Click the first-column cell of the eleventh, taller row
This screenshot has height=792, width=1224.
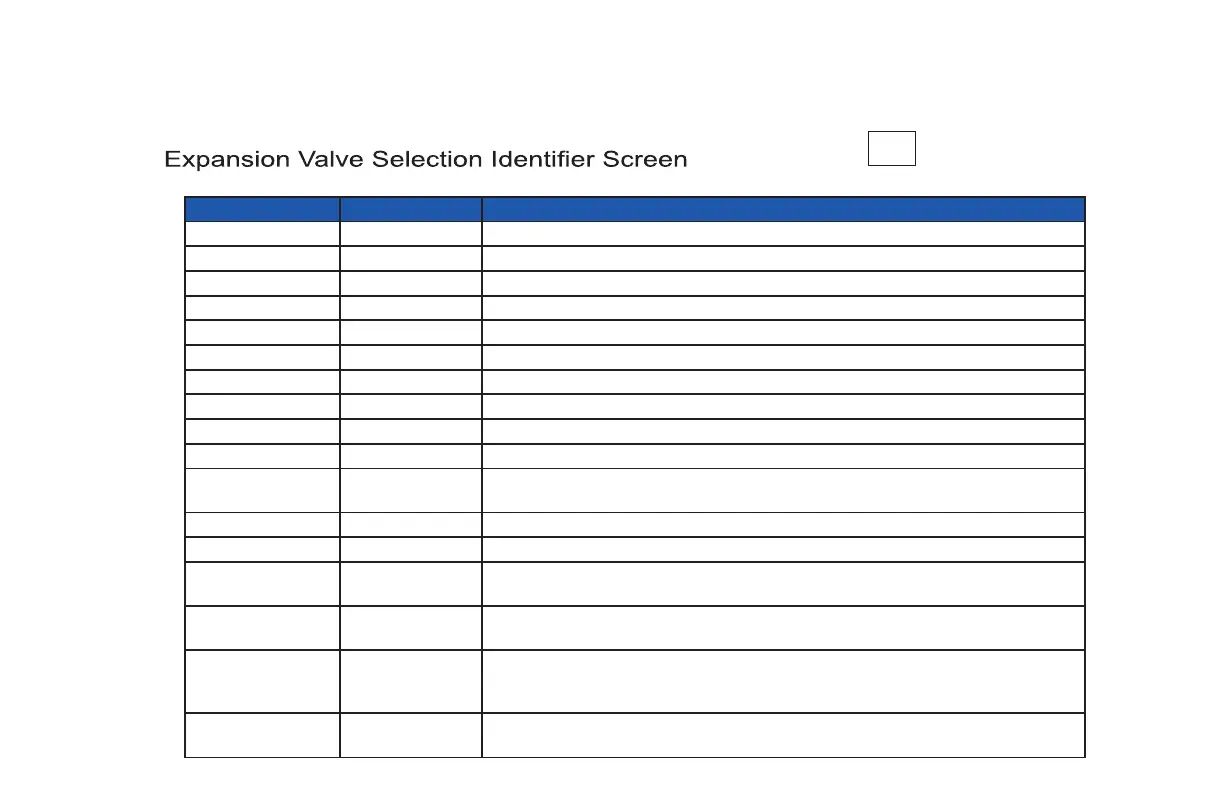click(x=262, y=490)
